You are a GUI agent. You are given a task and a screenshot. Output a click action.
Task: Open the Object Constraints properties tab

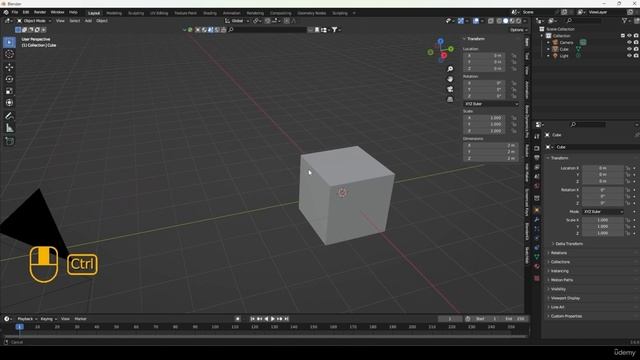pyautogui.click(x=537, y=248)
